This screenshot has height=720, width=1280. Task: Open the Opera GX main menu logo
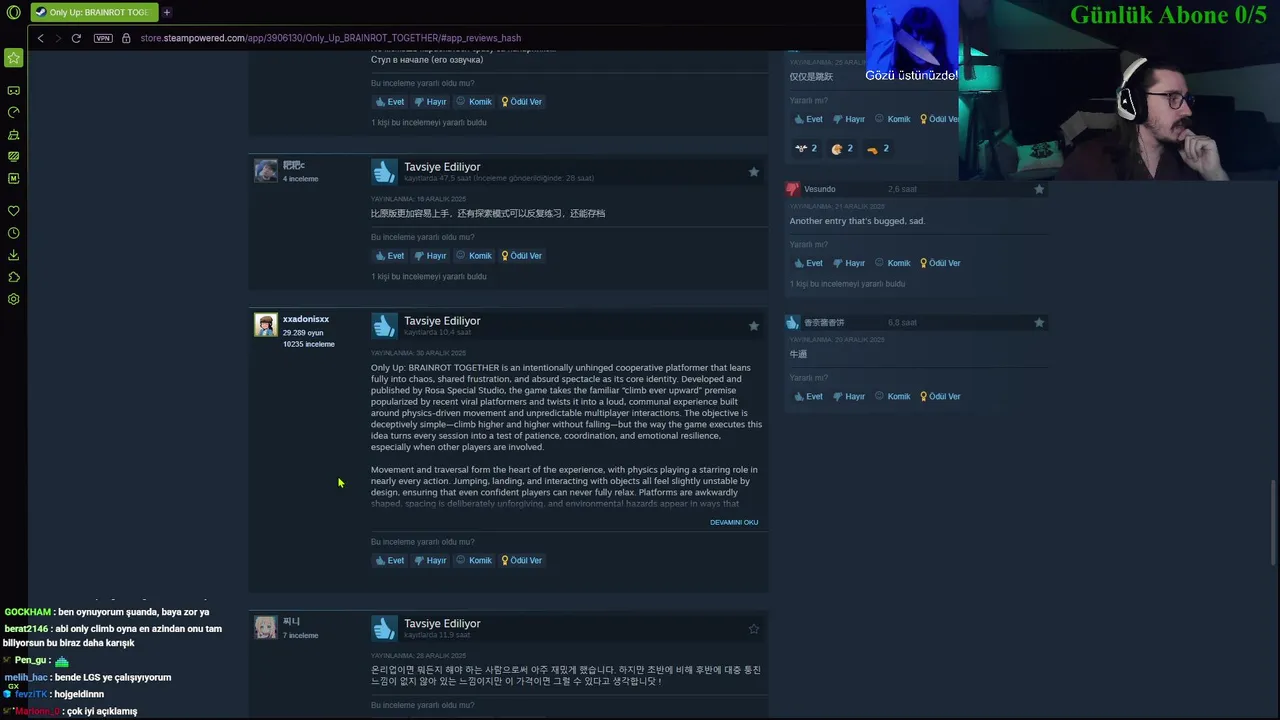13,12
